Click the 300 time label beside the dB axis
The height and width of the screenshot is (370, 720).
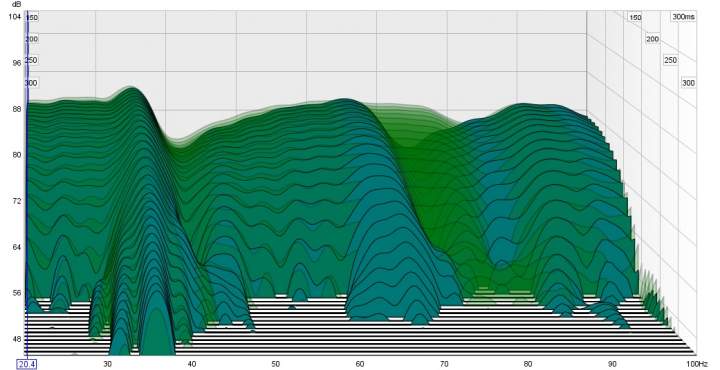[x=31, y=83]
